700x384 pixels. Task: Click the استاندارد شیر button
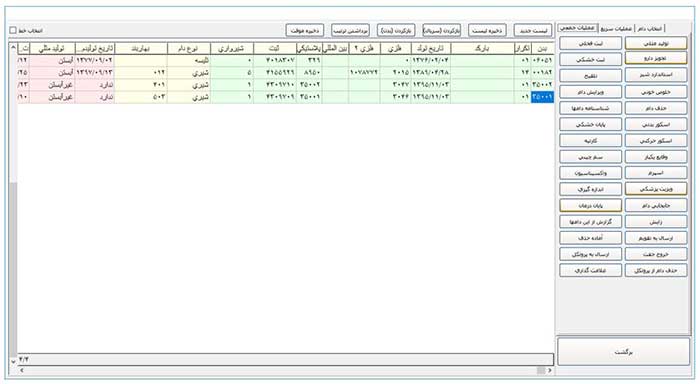[656, 75]
